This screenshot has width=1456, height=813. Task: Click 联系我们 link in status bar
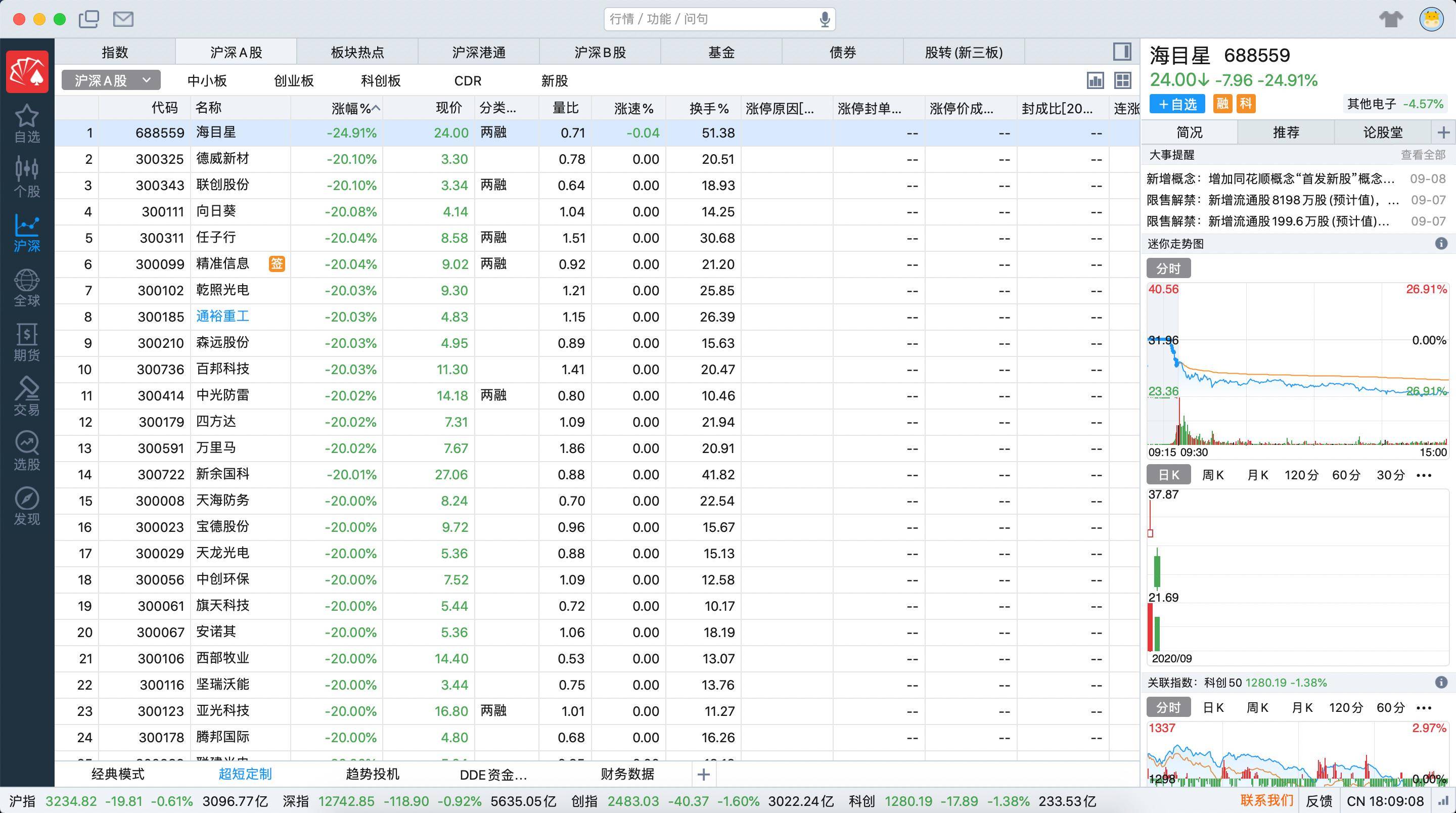point(1266,800)
